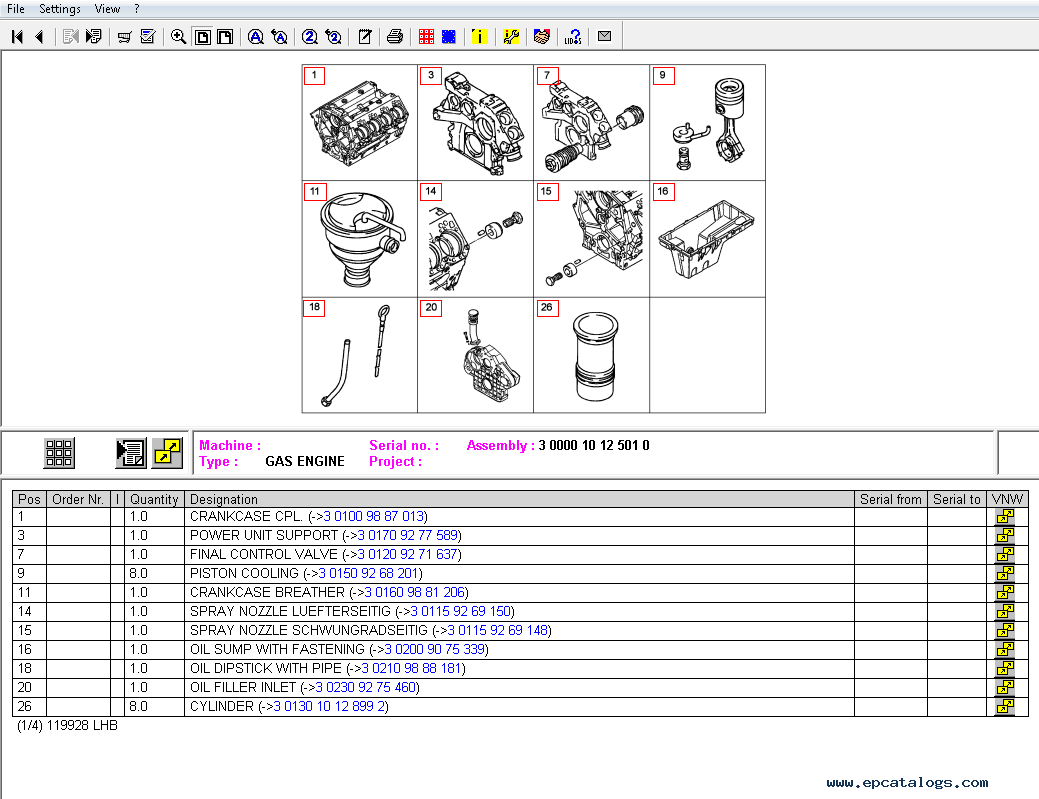
Task: Click the blue EU flag icon
Action: [449, 37]
